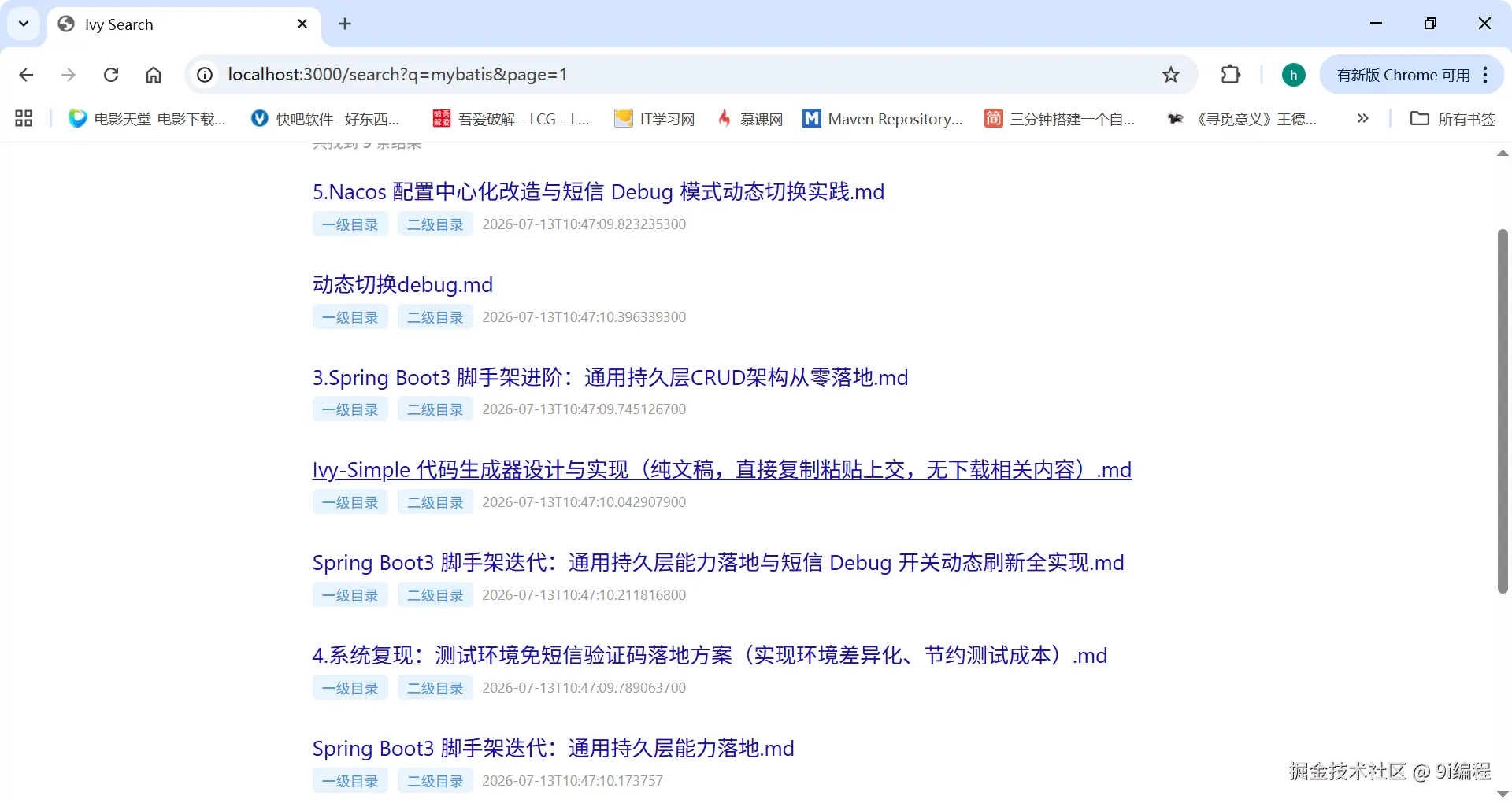Click 二级目录 tag under 3.Spring Boot3 result
The width and height of the screenshot is (1512, 803).
pyautogui.click(x=435, y=409)
